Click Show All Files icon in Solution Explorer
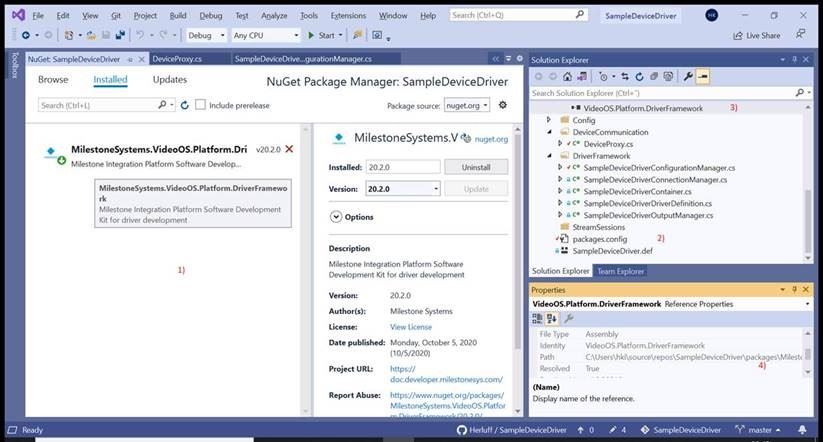The width and height of the screenshot is (823, 442). [668, 77]
